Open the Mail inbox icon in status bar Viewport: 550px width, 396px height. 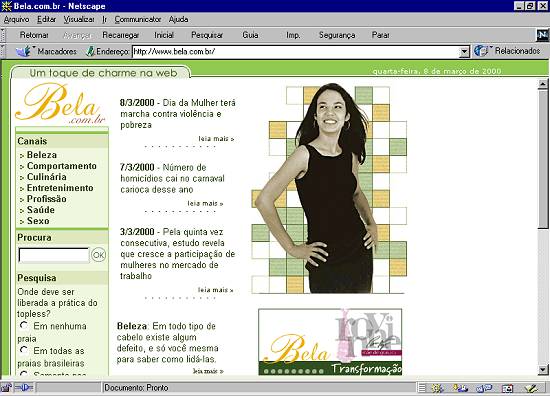coord(461,388)
